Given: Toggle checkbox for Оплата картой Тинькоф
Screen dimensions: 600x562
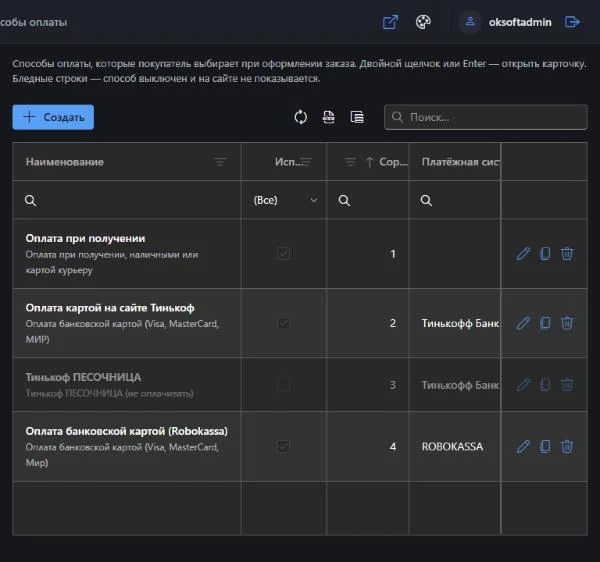Looking at the screenshot, I should point(284,323).
